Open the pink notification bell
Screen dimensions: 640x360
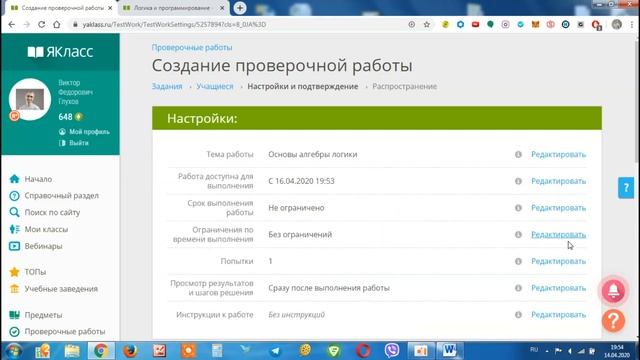613,291
